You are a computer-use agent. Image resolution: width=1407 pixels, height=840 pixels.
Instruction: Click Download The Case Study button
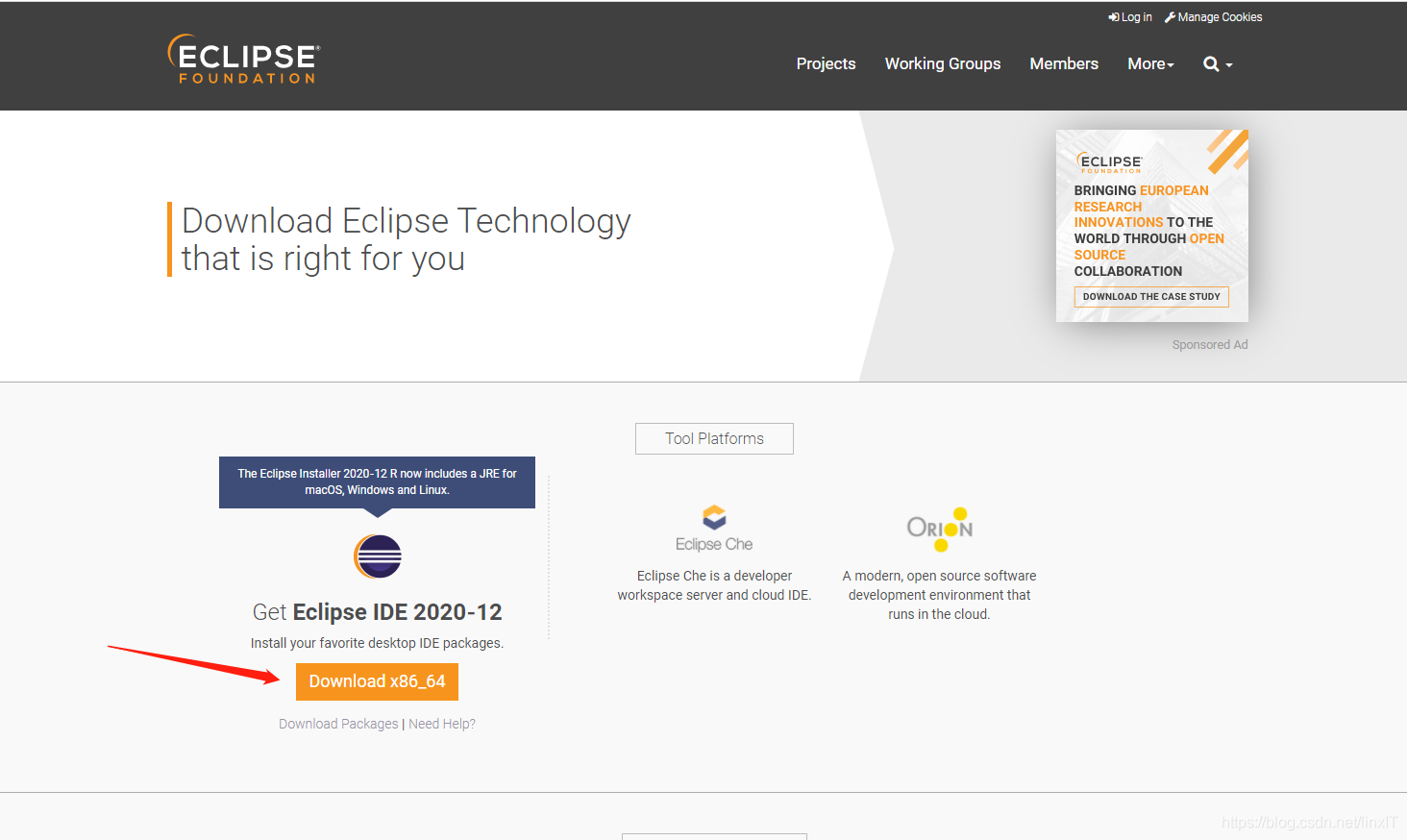coord(1151,297)
